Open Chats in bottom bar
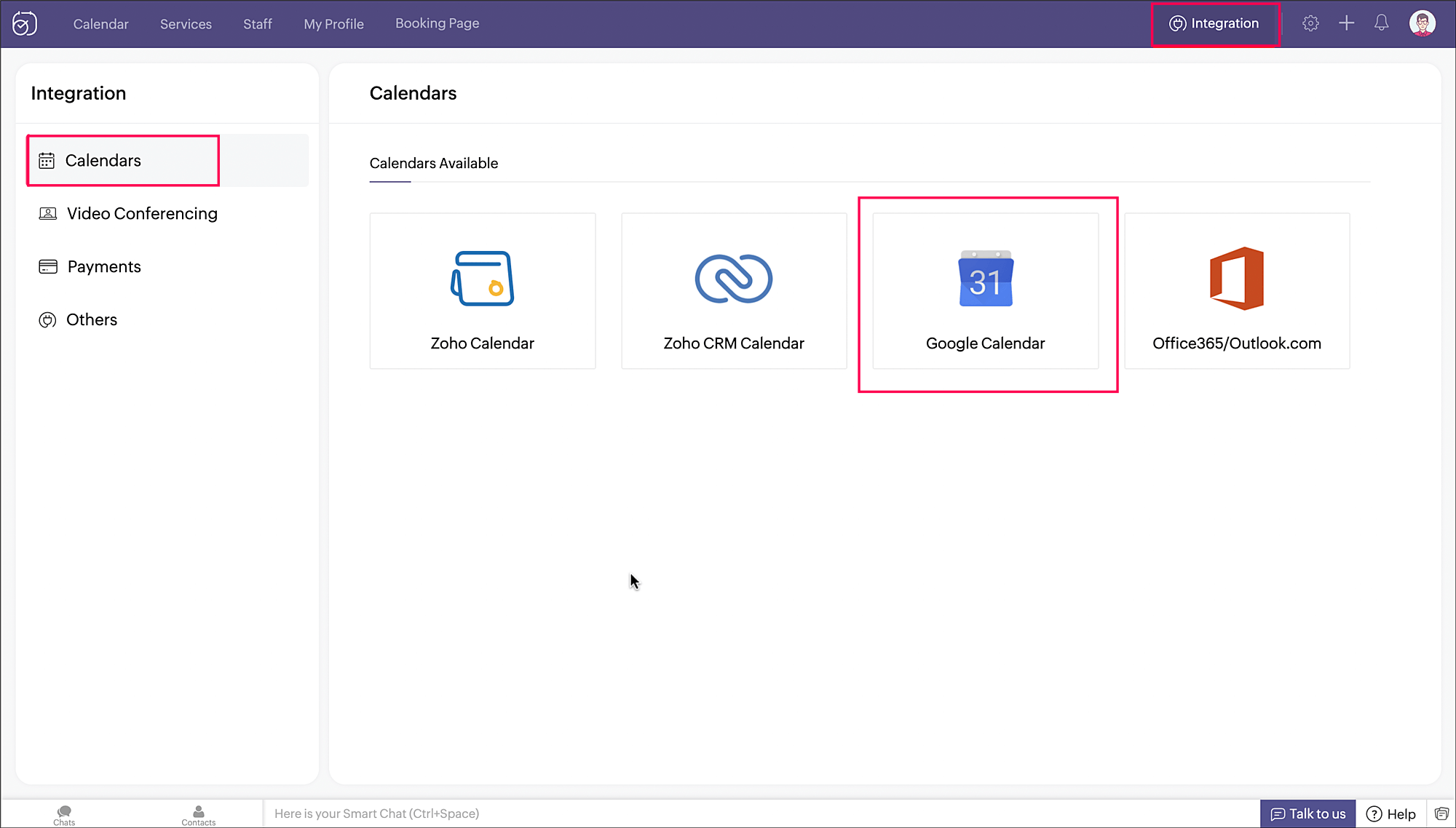Screen dimensions: 1456x828 click(64, 815)
